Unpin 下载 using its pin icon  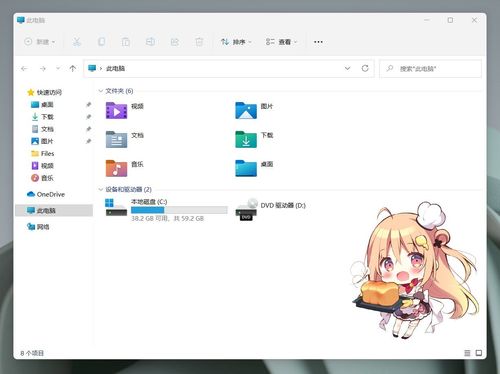[x=88, y=117]
